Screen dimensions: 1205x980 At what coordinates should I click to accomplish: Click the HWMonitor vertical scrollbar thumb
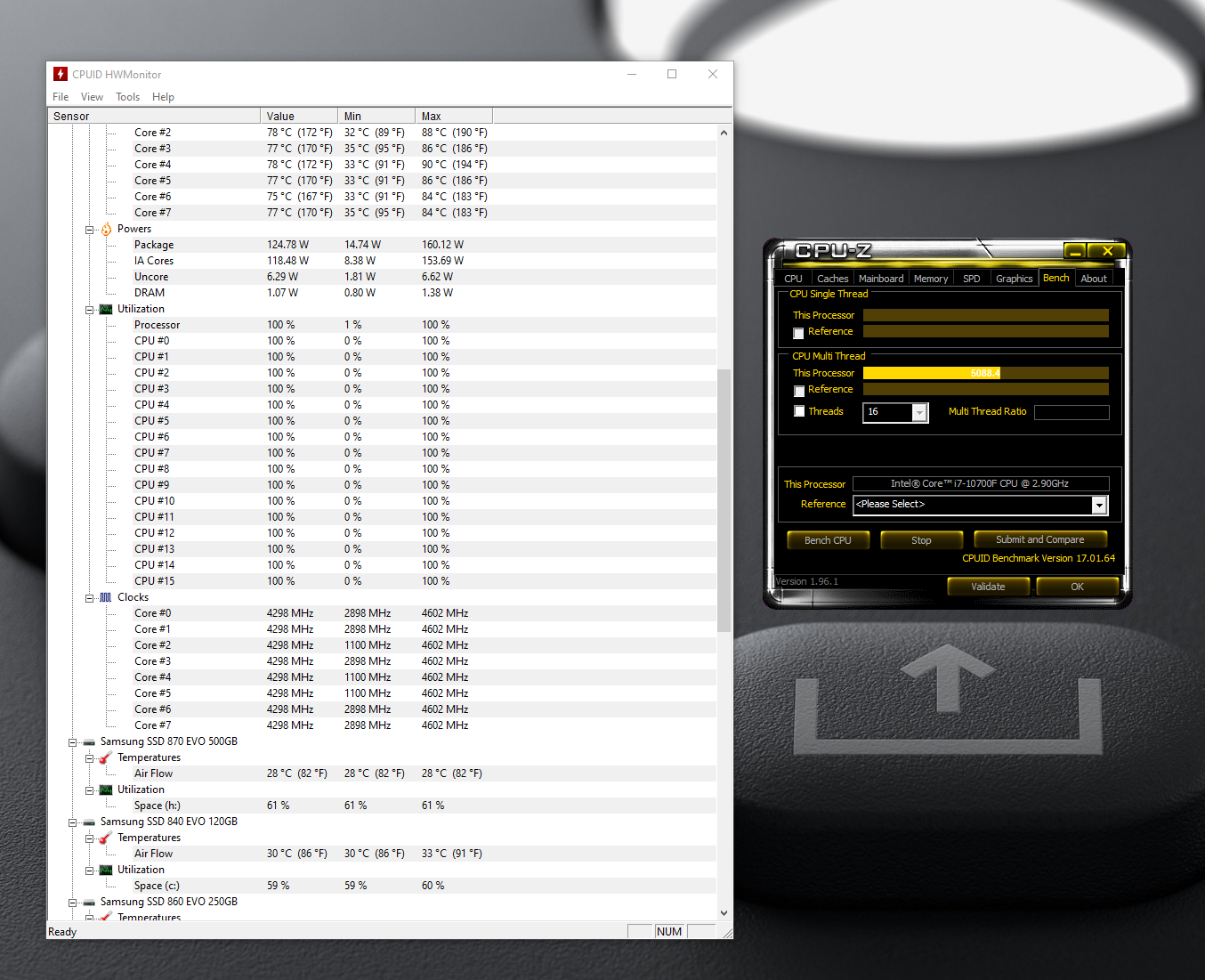pyautogui.click(x=724, y=500)
